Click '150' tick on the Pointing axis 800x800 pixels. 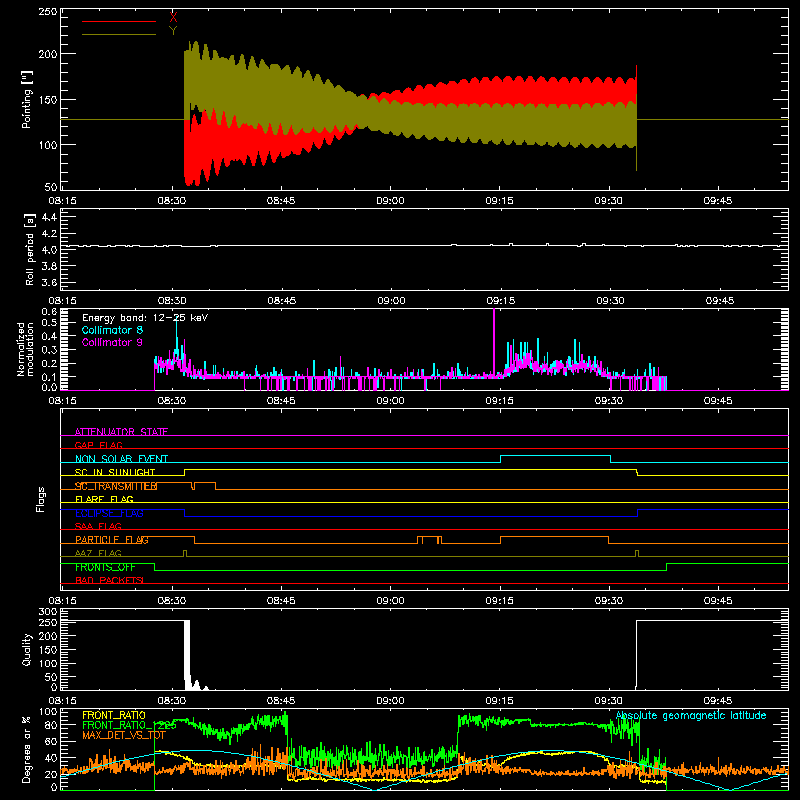point(48,99)
